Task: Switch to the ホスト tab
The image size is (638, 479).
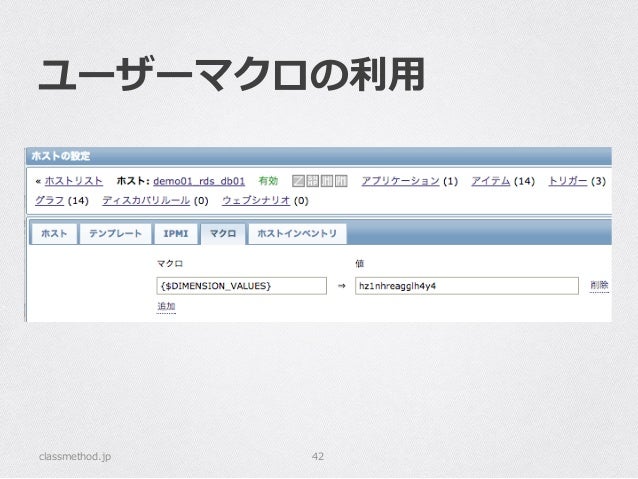Action: coord(54,234)
